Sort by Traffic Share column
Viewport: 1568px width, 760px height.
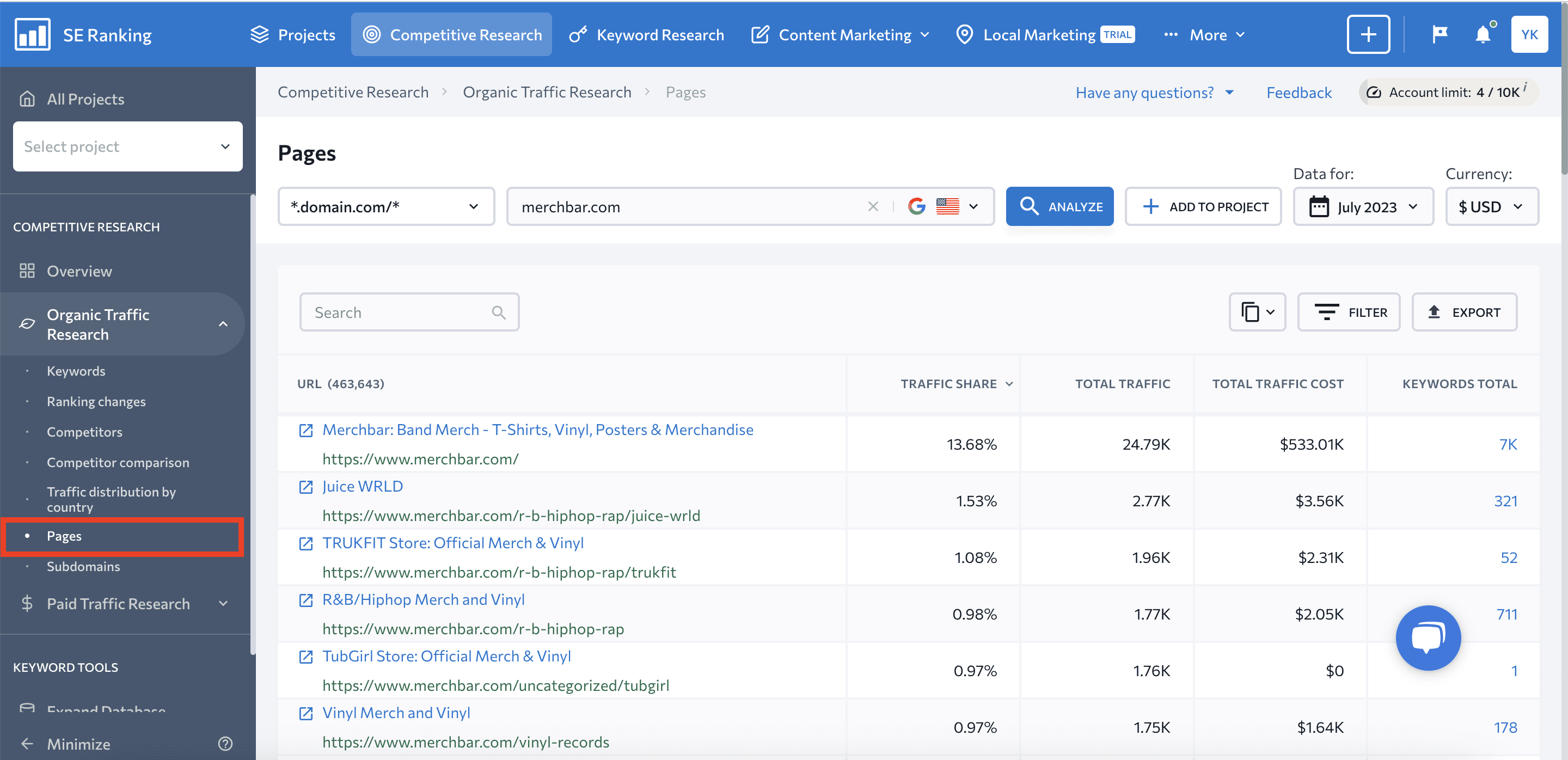[x=956, y=383]
